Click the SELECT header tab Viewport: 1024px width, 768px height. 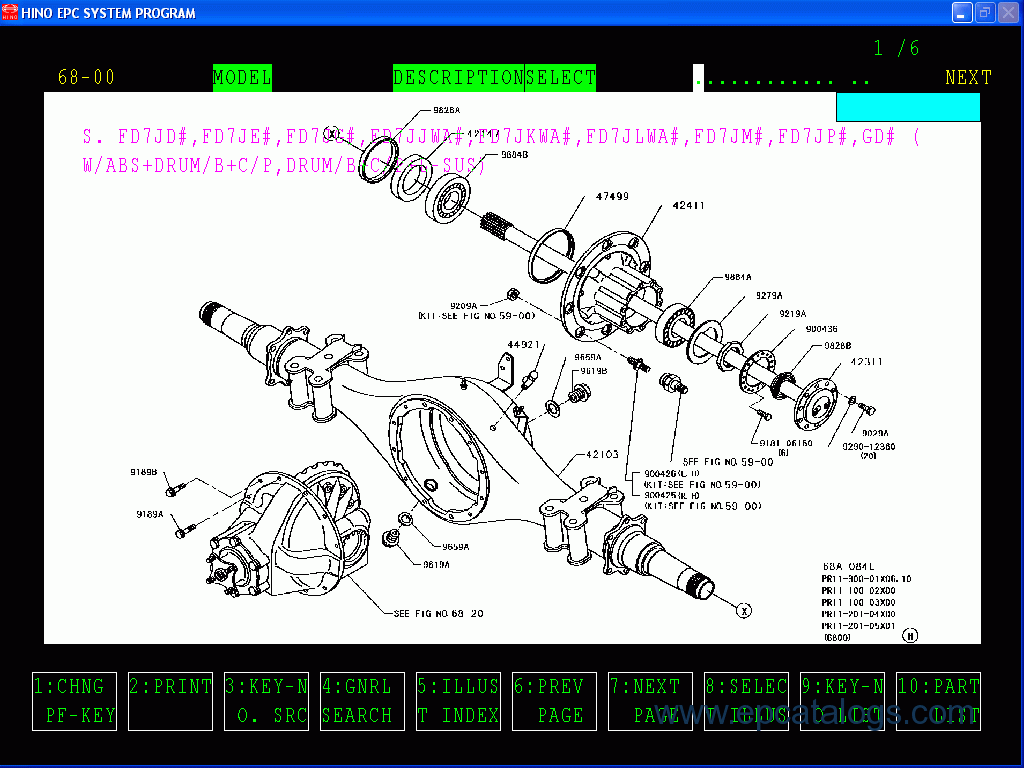click(x=560, y=78)
